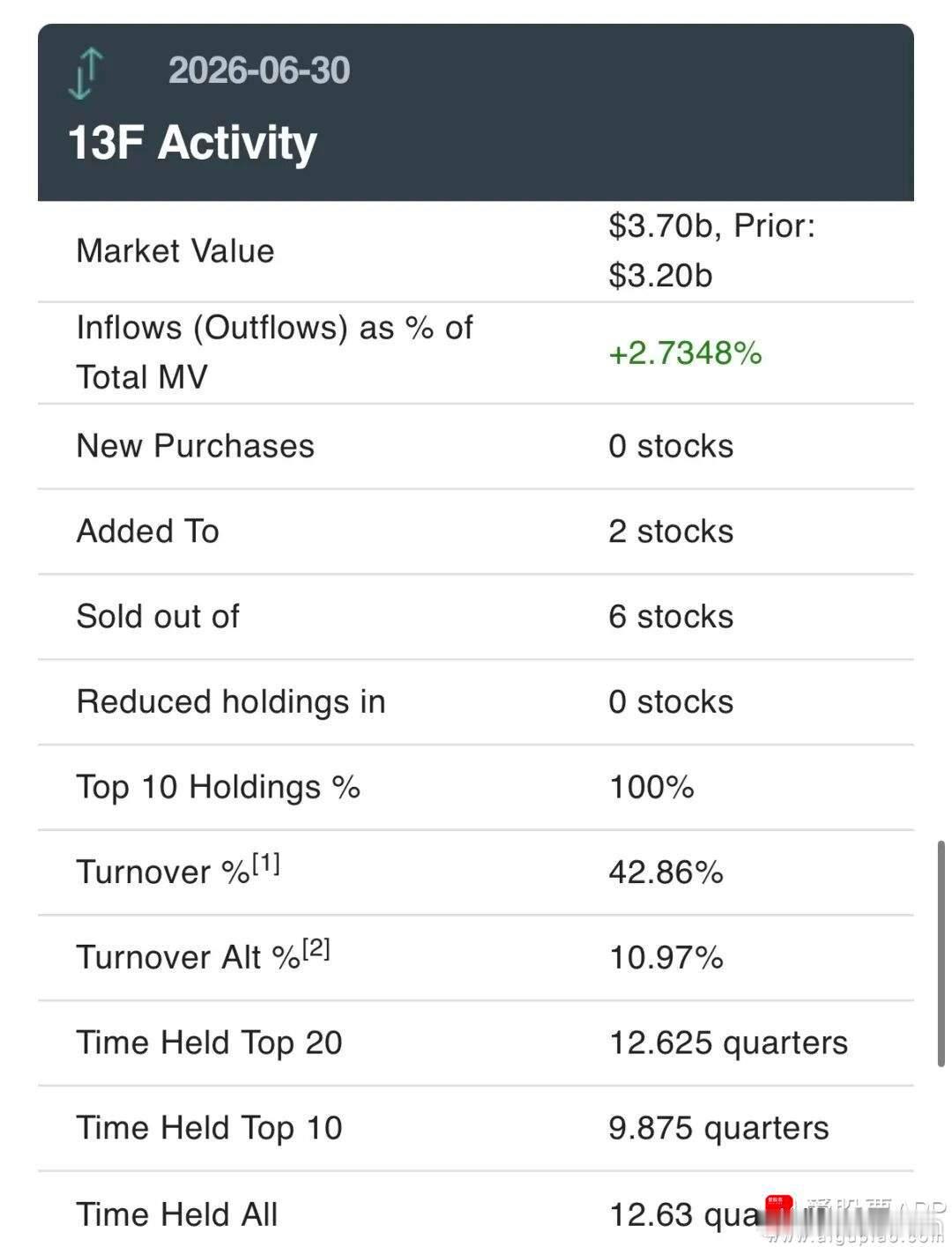952x1247 pixels.
Task: Select the New Purchases row
Action: point(476,446)
